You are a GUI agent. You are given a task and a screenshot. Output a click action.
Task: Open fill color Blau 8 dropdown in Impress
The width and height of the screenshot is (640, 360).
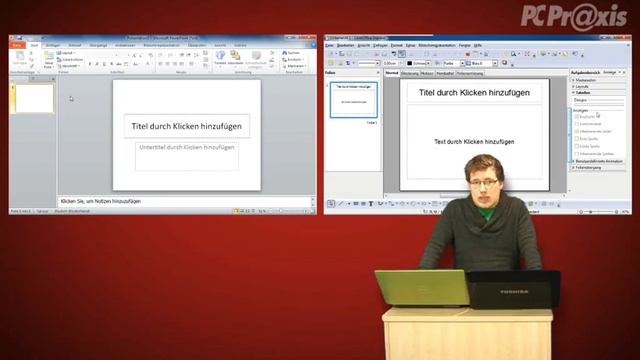point(495,63)
